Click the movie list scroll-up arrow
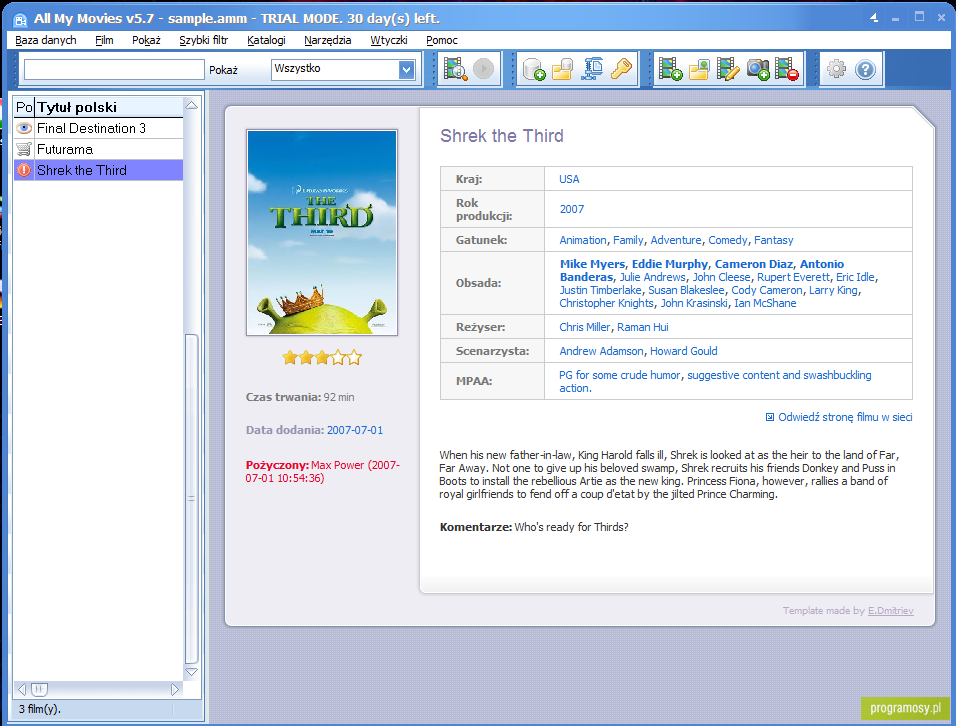 coord(191,105)
